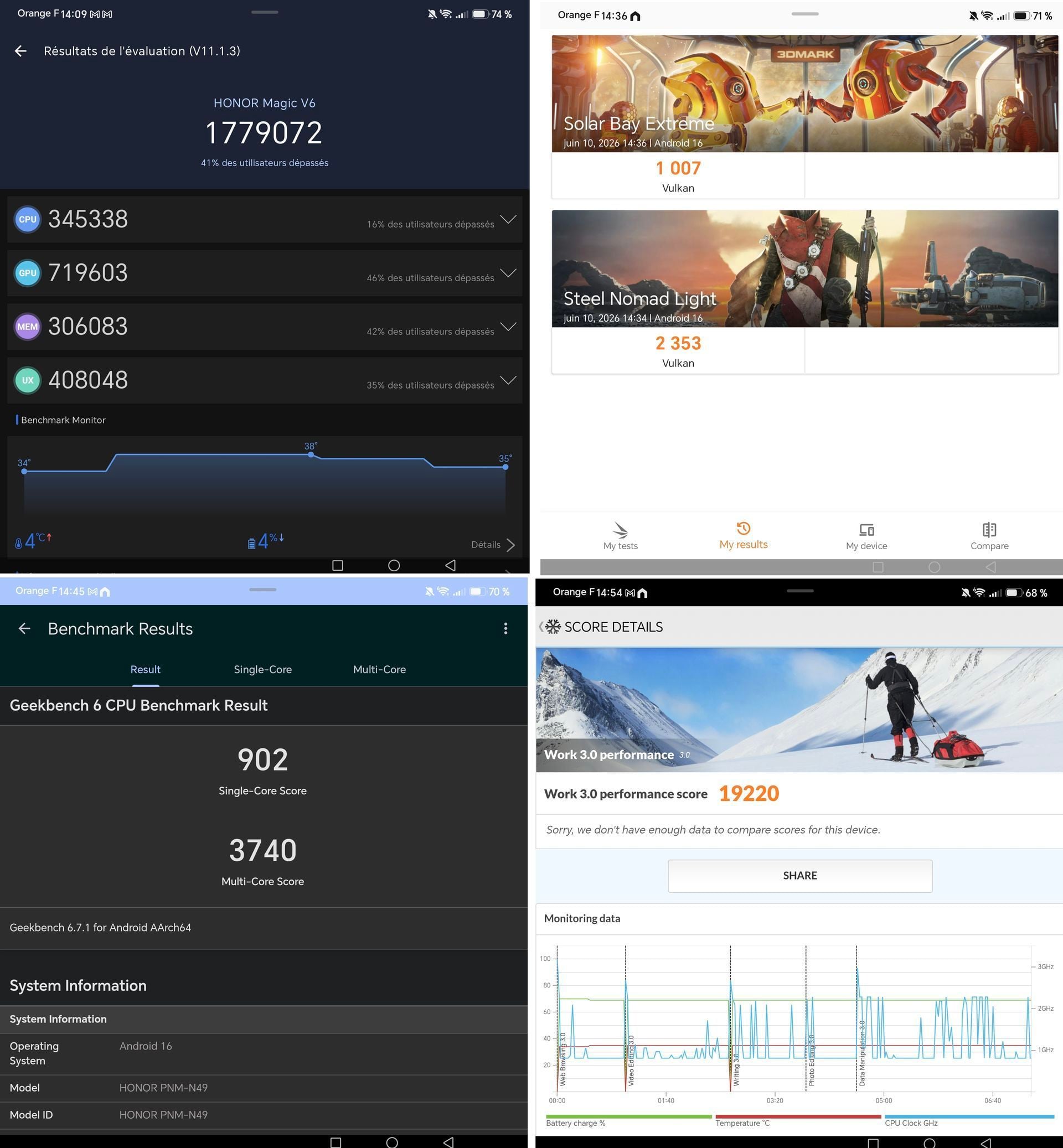Tap home circle in AnTuTu navigation bar
Image resolution: width=1063 pixels, height=1148 pixels.
(394, 565)
